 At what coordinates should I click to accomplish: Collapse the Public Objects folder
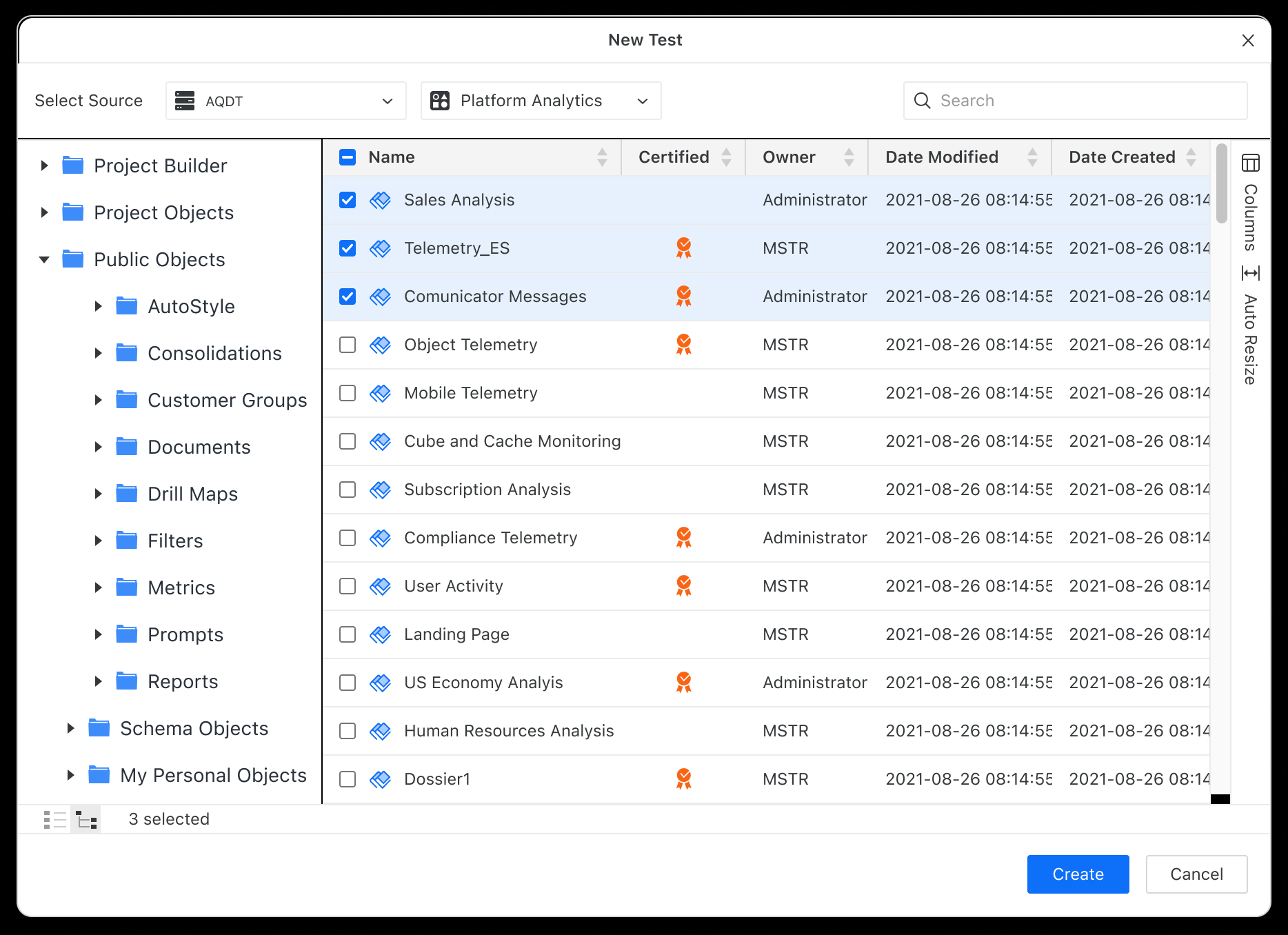tap(45, 260)
